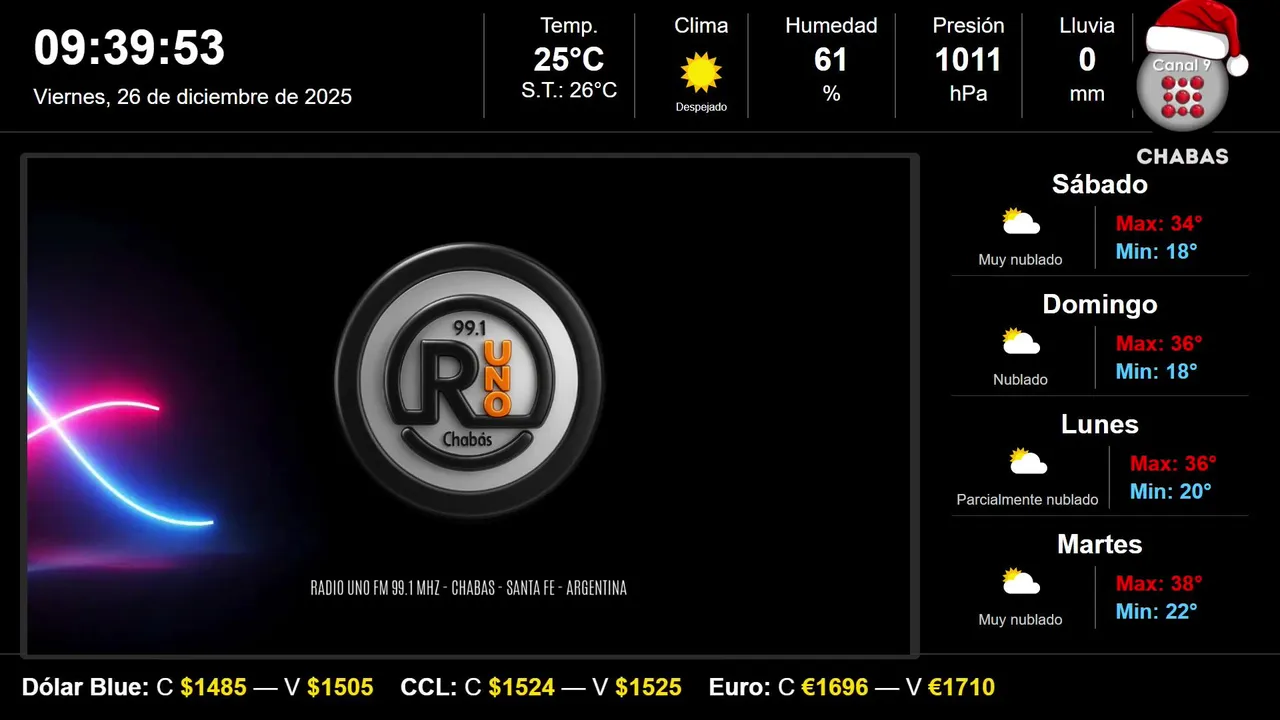Screen dimensions: 1280x720
Task: Click Sábado's Muy nublado description
Action: (1021, 260)
